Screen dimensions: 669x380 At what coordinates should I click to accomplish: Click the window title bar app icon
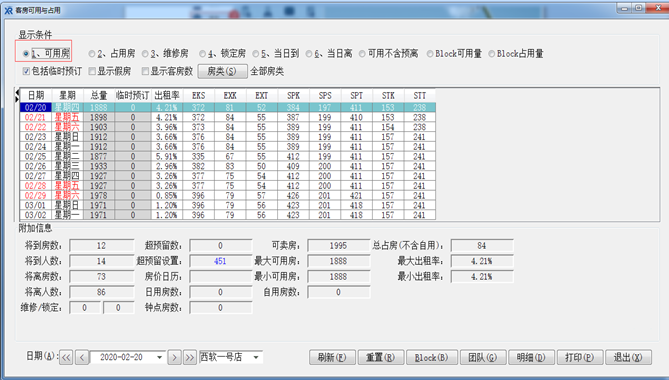(9, 10)
